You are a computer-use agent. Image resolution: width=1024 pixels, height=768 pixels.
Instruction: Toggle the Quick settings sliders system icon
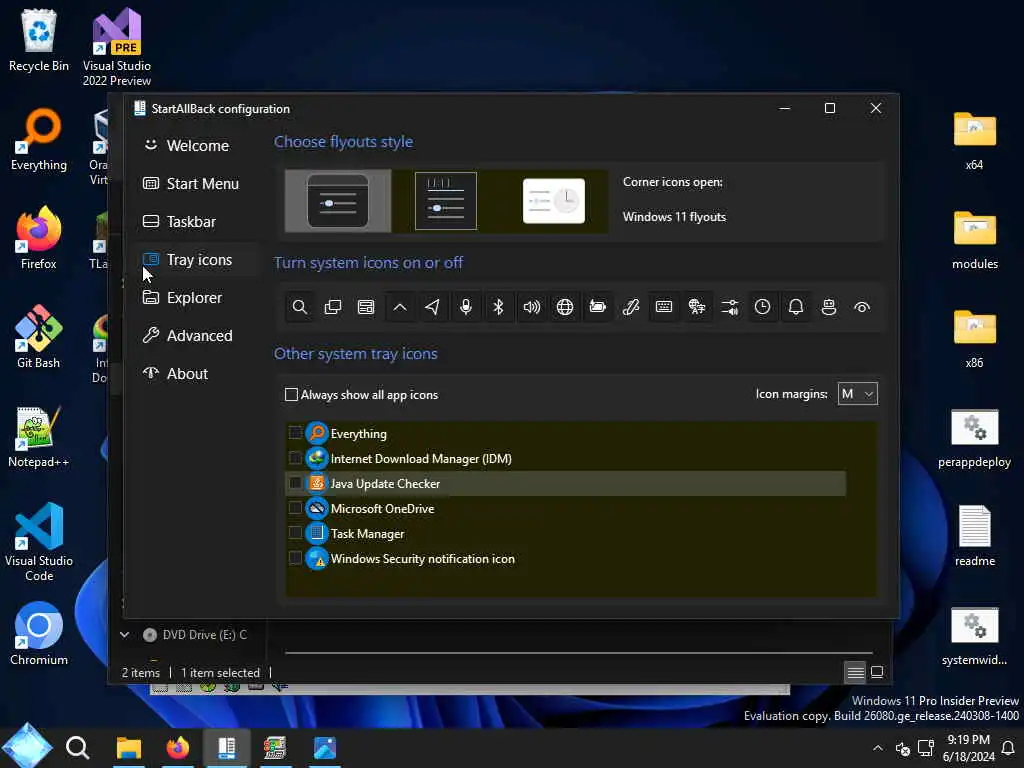(x=730, y=307)
